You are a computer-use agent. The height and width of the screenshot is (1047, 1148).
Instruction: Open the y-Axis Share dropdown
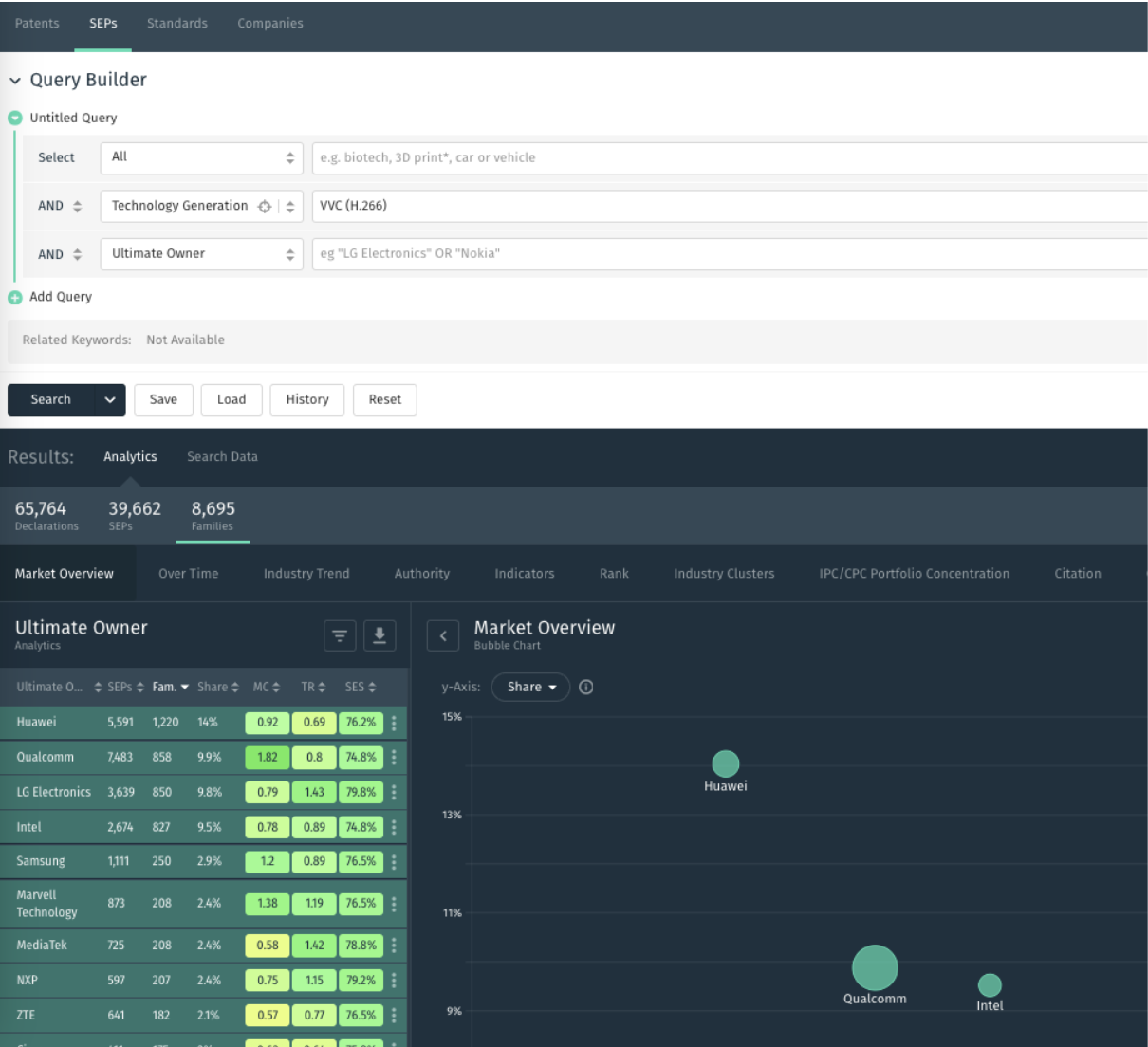coord(531,688)
